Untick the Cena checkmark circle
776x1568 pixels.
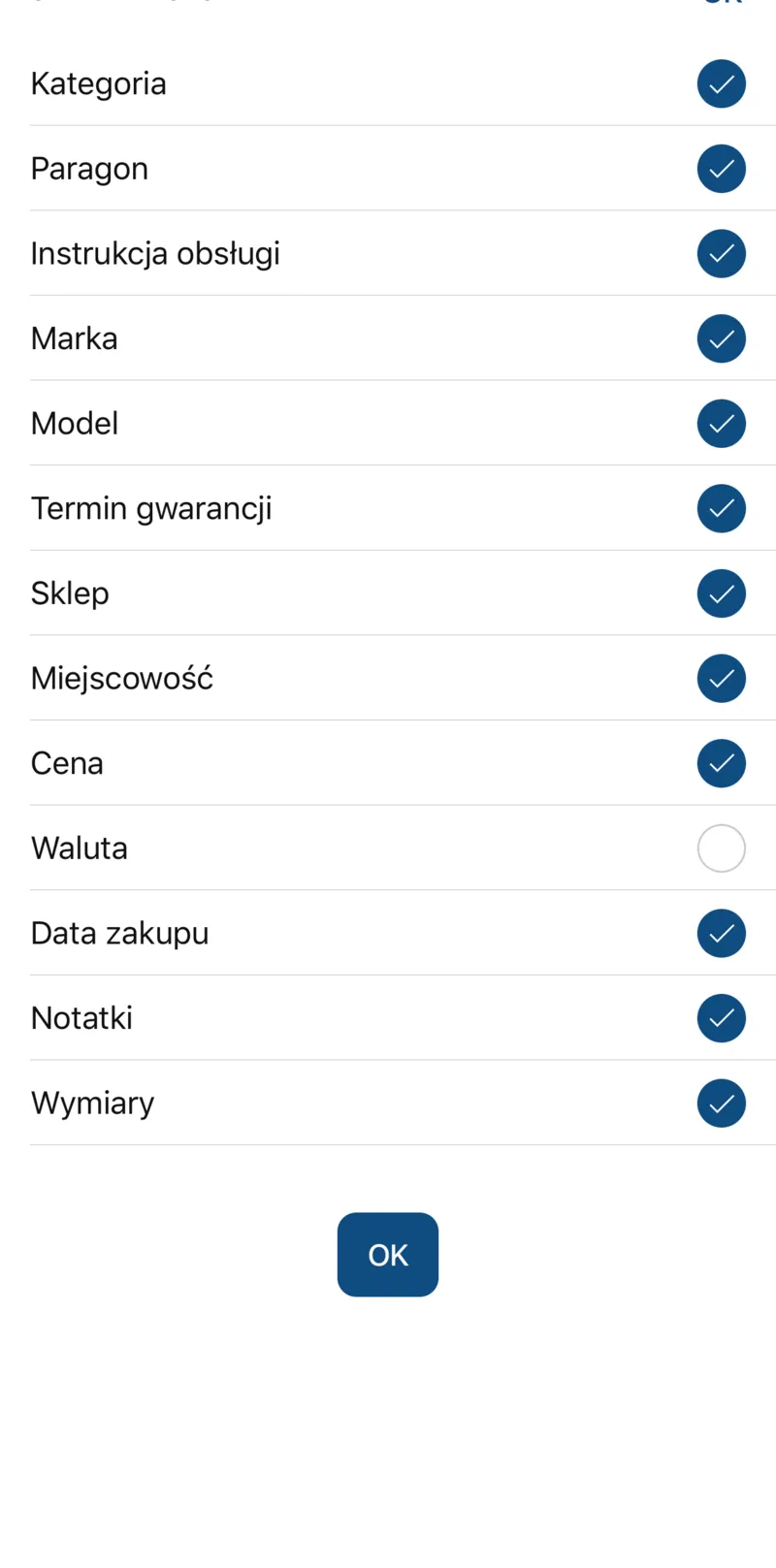click(721, 763)
